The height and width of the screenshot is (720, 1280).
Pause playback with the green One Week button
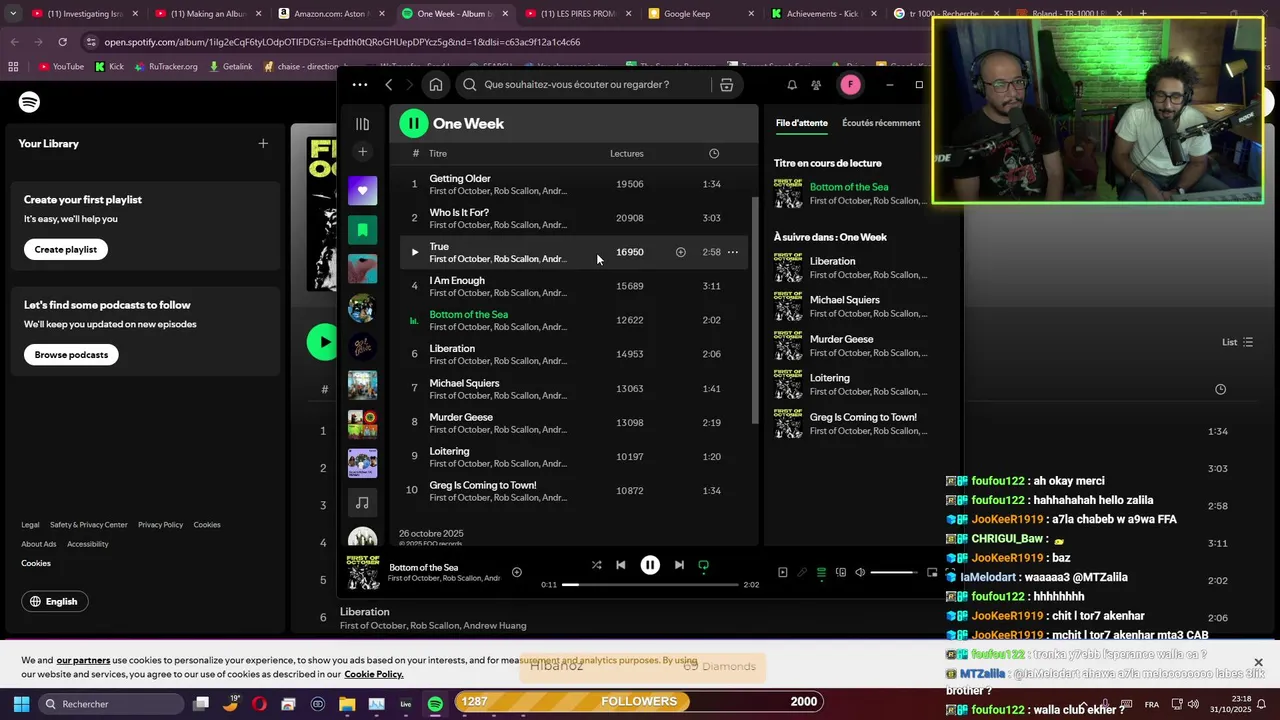pyautogui.click(x=413, y=123)
